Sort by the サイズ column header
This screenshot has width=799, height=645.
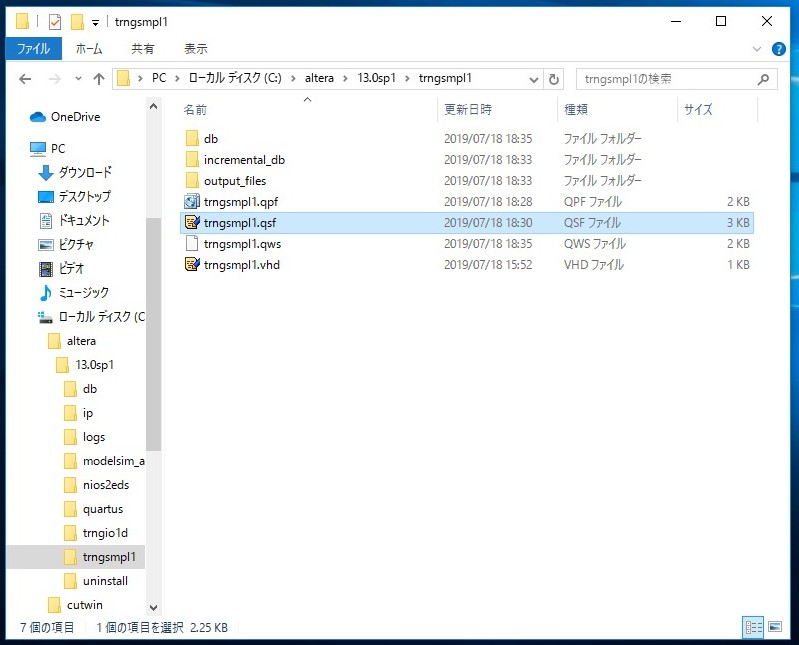coord(717,110)
